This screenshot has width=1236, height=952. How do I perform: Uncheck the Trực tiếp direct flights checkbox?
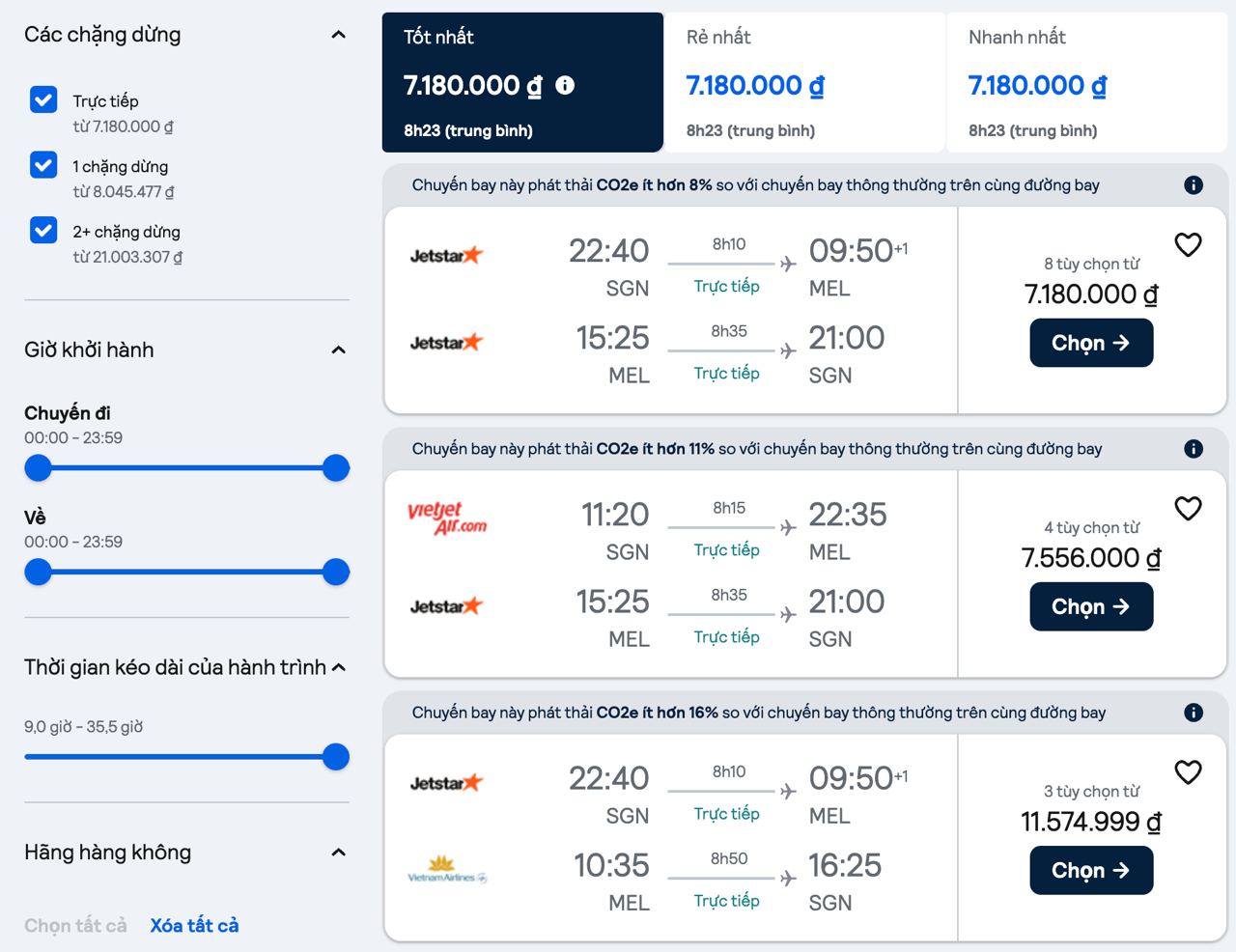(x=43, y=99)
